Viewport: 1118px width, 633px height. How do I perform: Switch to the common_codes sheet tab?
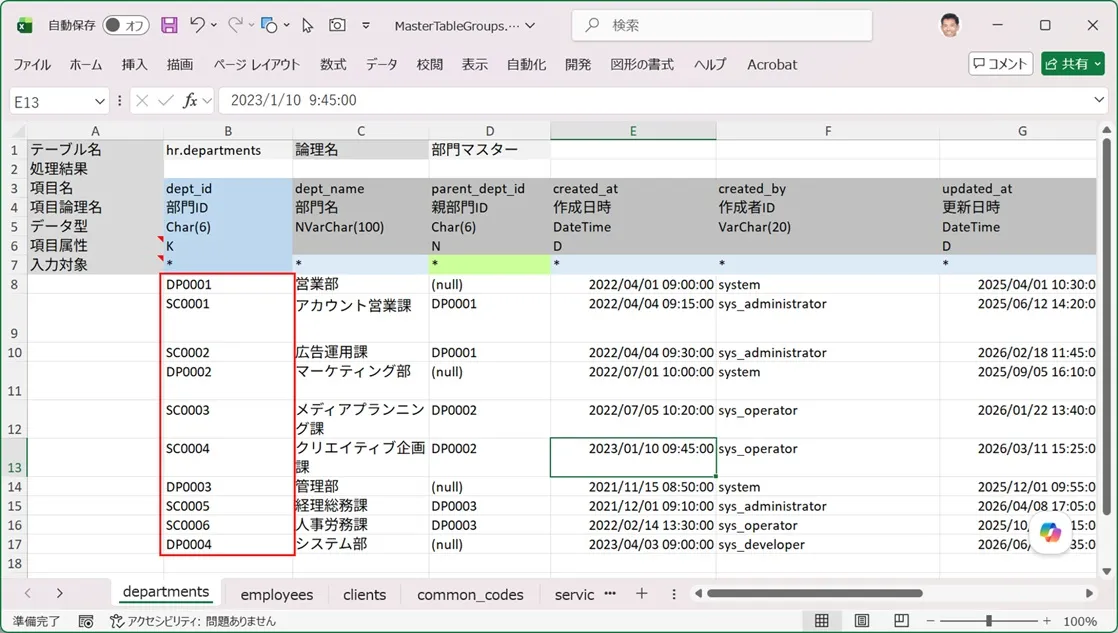point(470,595)
